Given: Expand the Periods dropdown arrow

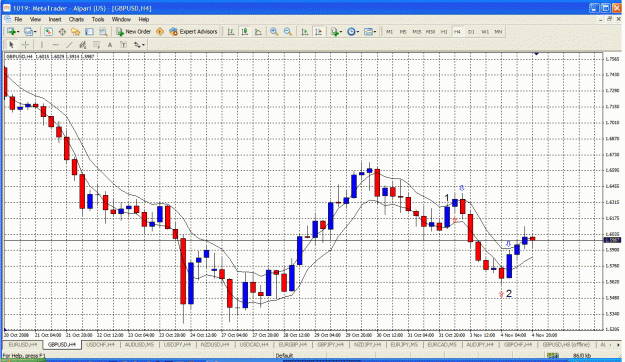Looking at the screenshot, I should (x=358, y=32).
